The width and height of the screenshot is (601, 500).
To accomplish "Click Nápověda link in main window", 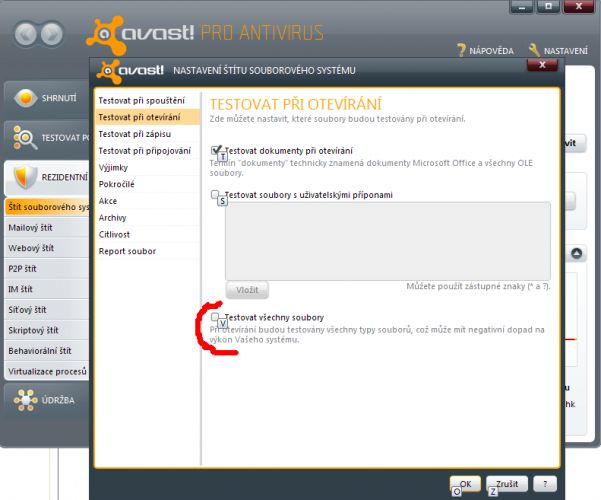I will (491, 51).
